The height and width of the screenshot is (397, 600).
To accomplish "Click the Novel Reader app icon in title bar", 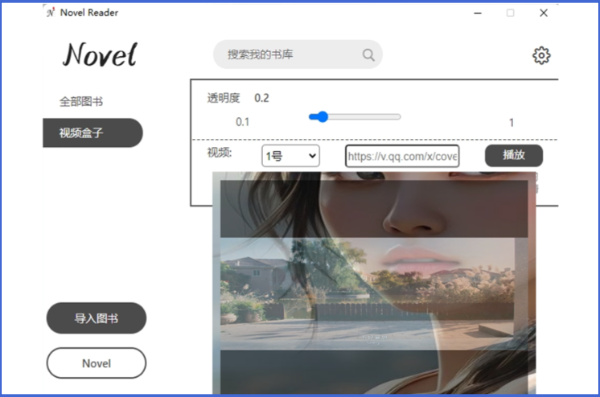I will coord(51,12).
